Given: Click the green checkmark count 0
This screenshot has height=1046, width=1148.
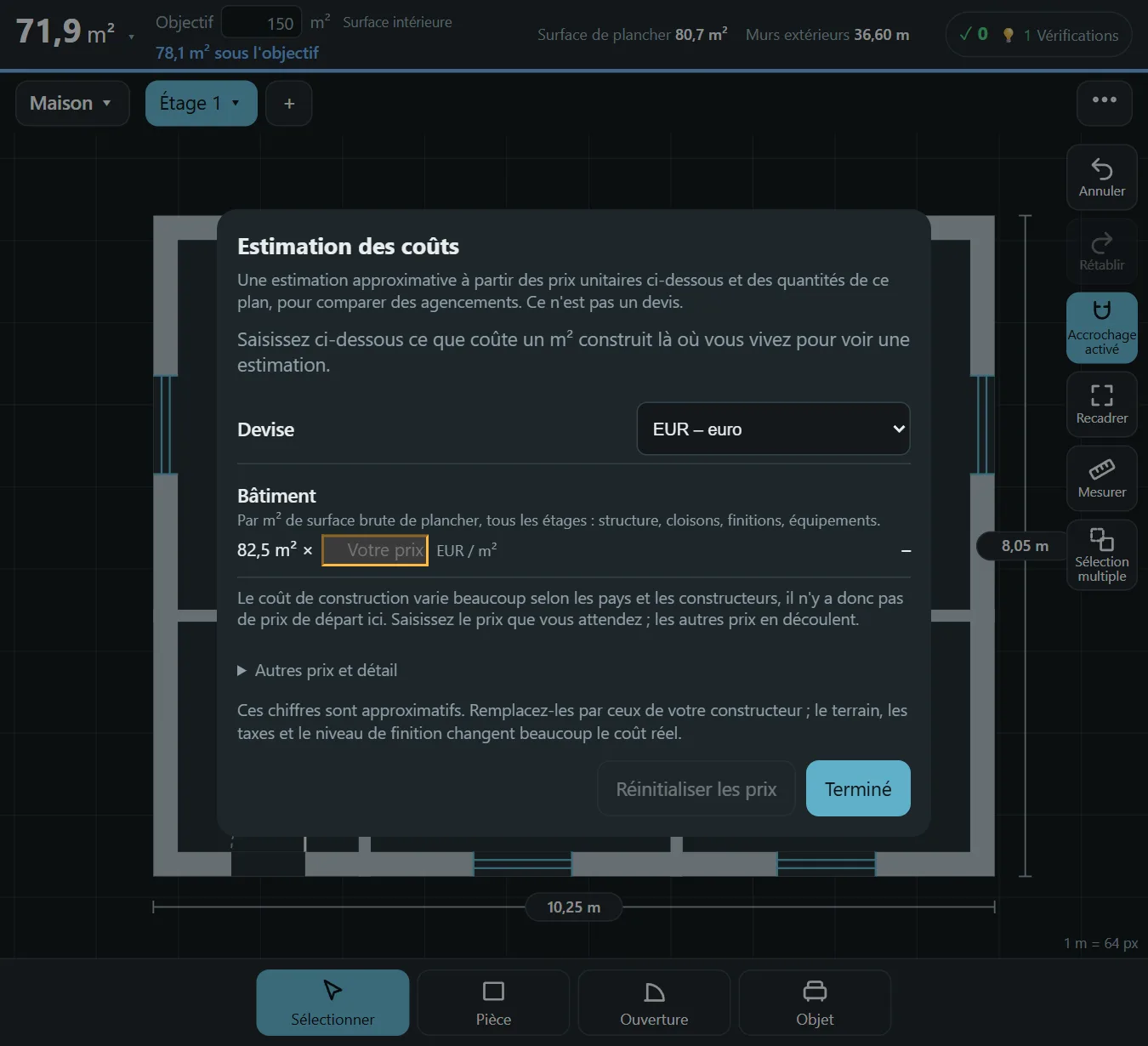Looking at the screenshot, I should pyautogui.click(x=973, y=34).
